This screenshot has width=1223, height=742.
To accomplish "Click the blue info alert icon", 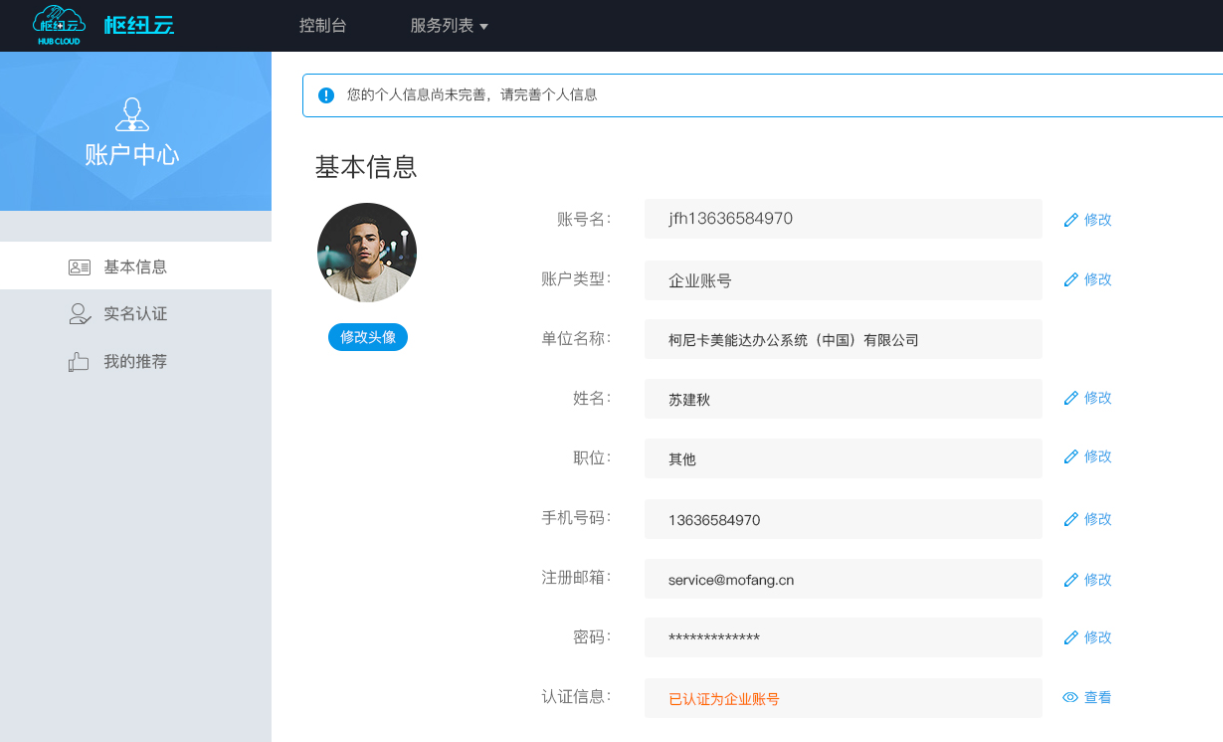I will [x=326, y=95].
